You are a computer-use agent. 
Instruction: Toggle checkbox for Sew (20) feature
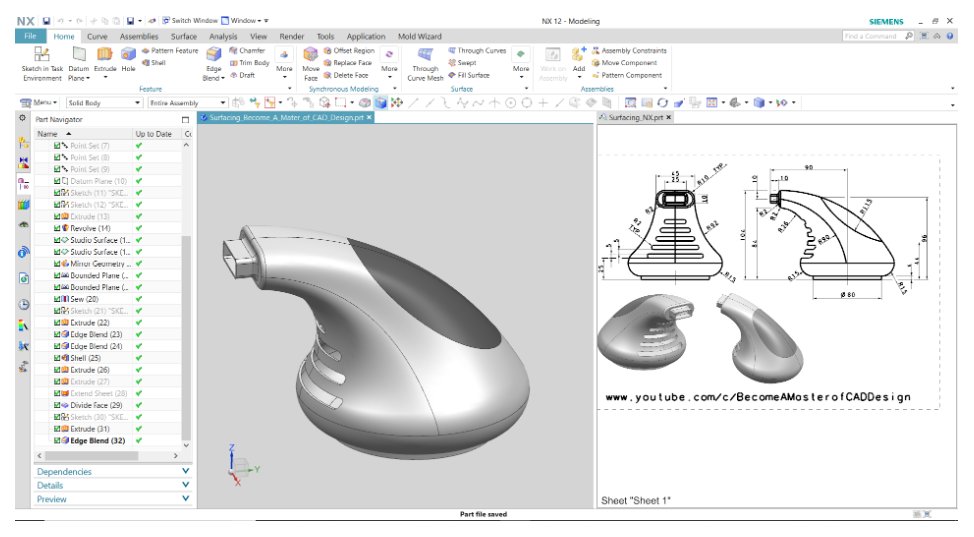pyautogui.click(x=57, y=299)
